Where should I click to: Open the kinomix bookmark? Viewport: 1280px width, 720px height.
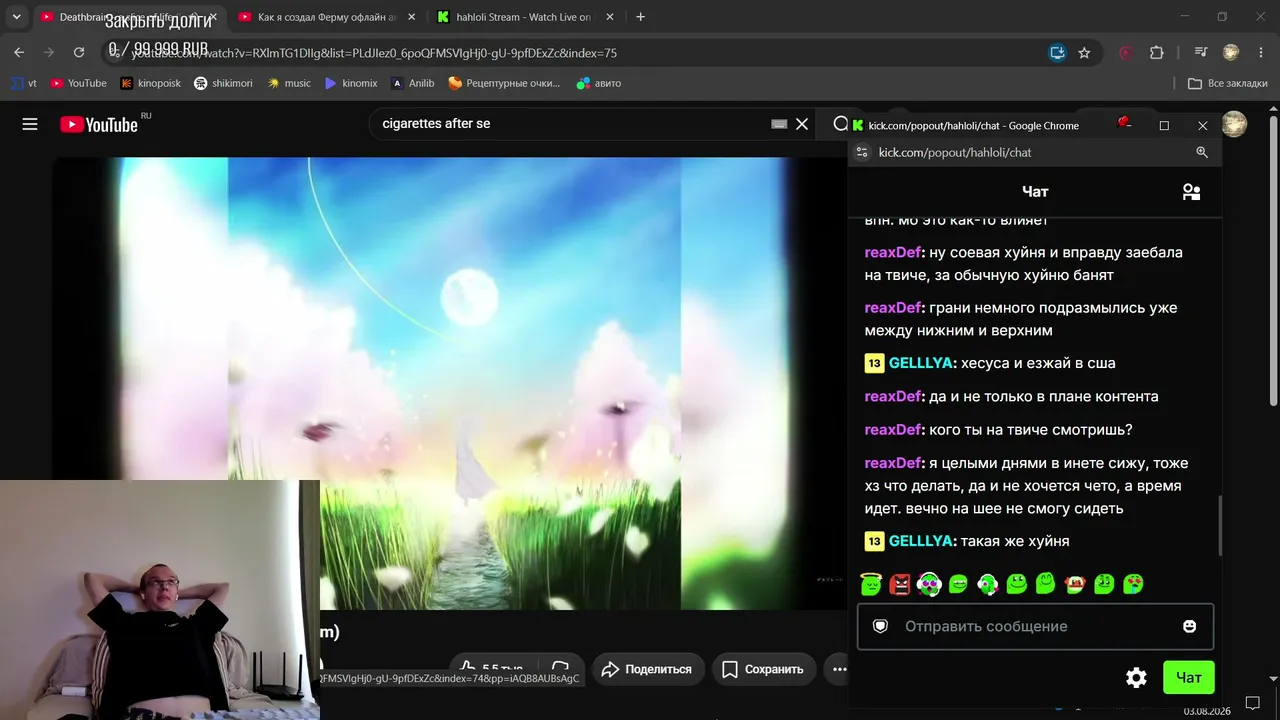click(351, 83)
